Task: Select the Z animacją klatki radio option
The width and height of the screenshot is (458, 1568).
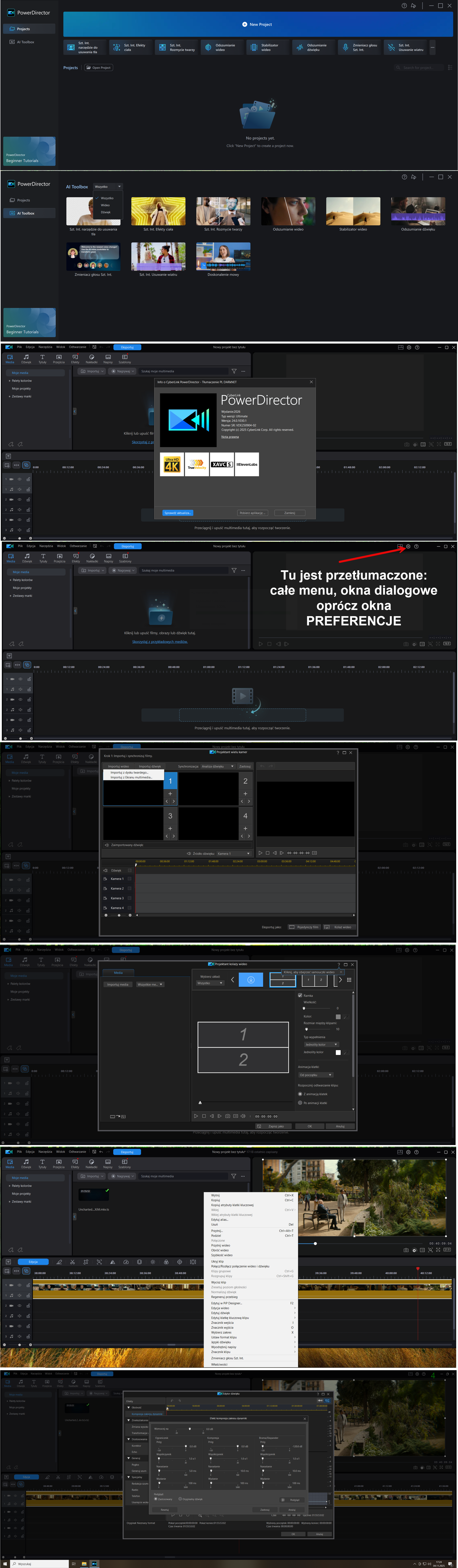Action: (300, 1094)
